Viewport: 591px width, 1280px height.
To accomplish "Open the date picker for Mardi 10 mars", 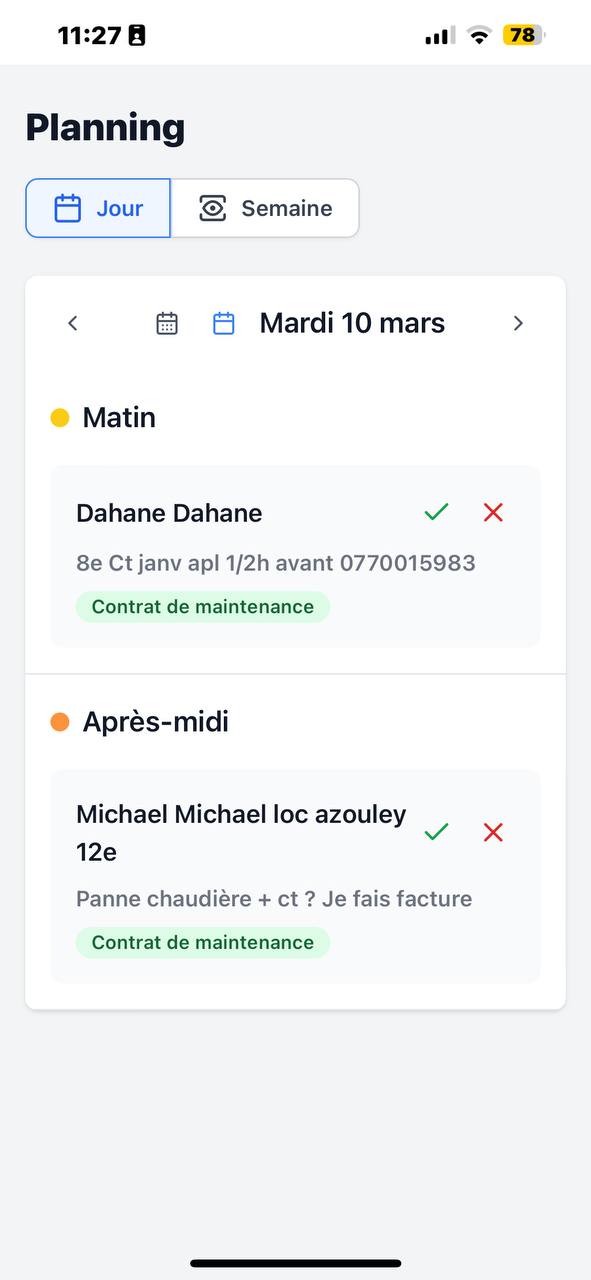I will [x=352, y=322].
